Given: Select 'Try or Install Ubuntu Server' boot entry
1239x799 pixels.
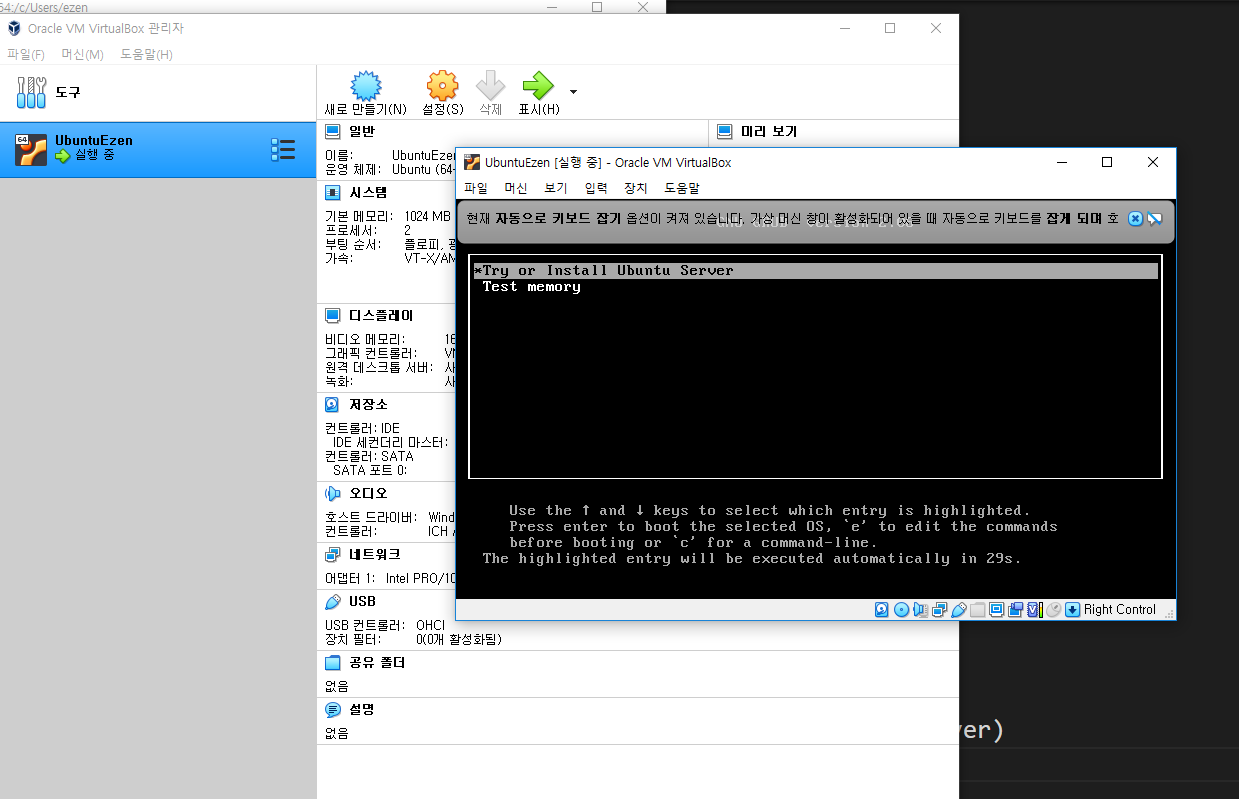Looking at the screenshot, I should [x=815, y=271].
